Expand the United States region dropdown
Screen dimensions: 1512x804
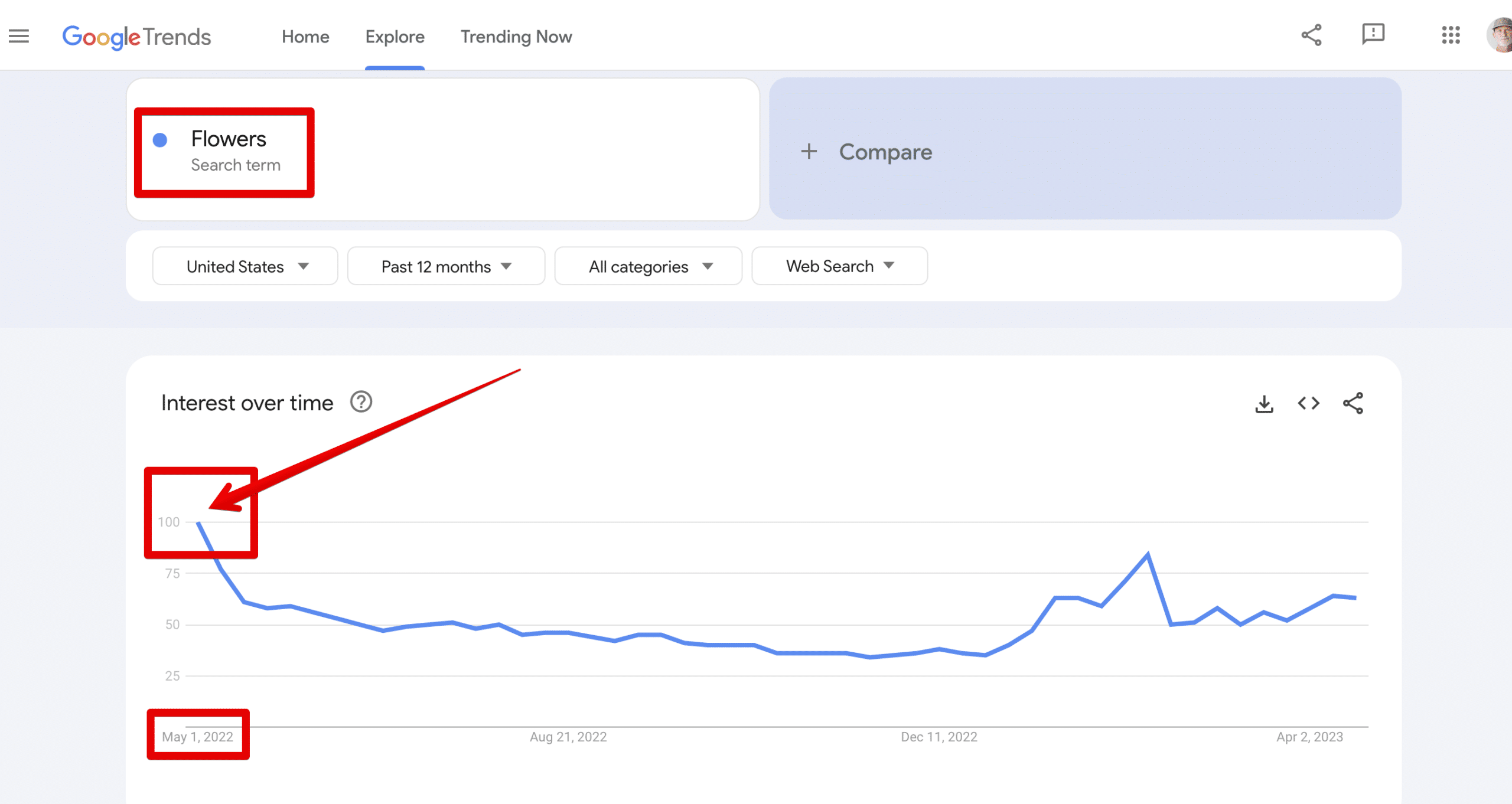245,266
